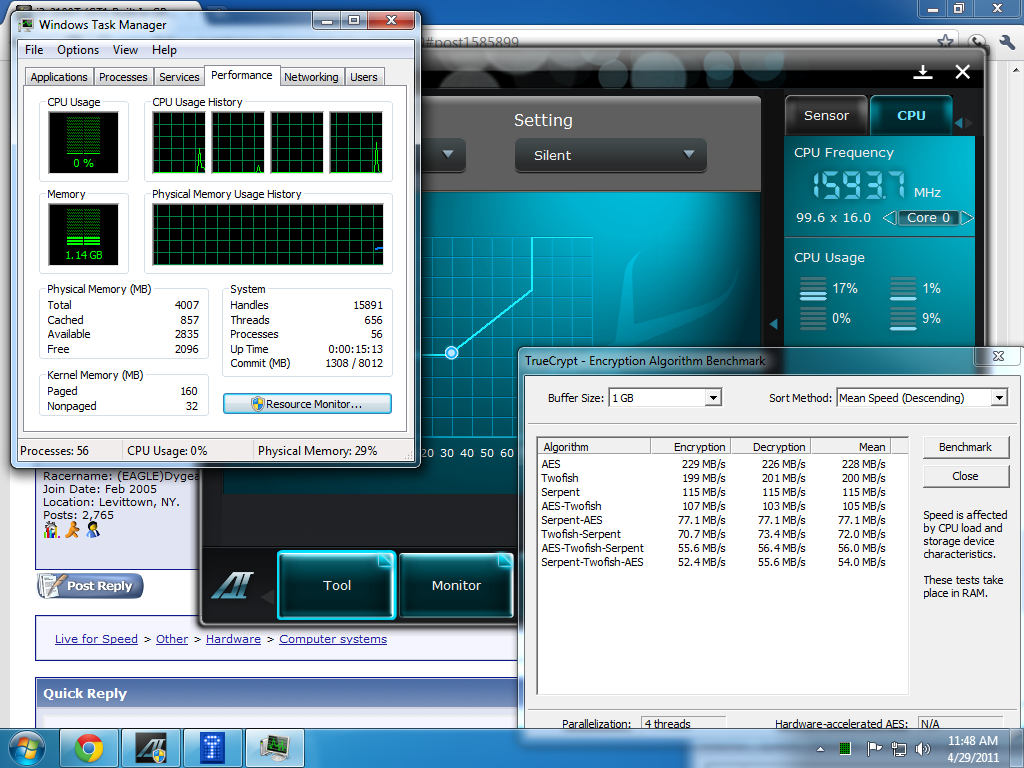The height and width of the screenshot is (768, 1024).
Task: Open the Action Center flag icon
Action: (x=874, y=749)
